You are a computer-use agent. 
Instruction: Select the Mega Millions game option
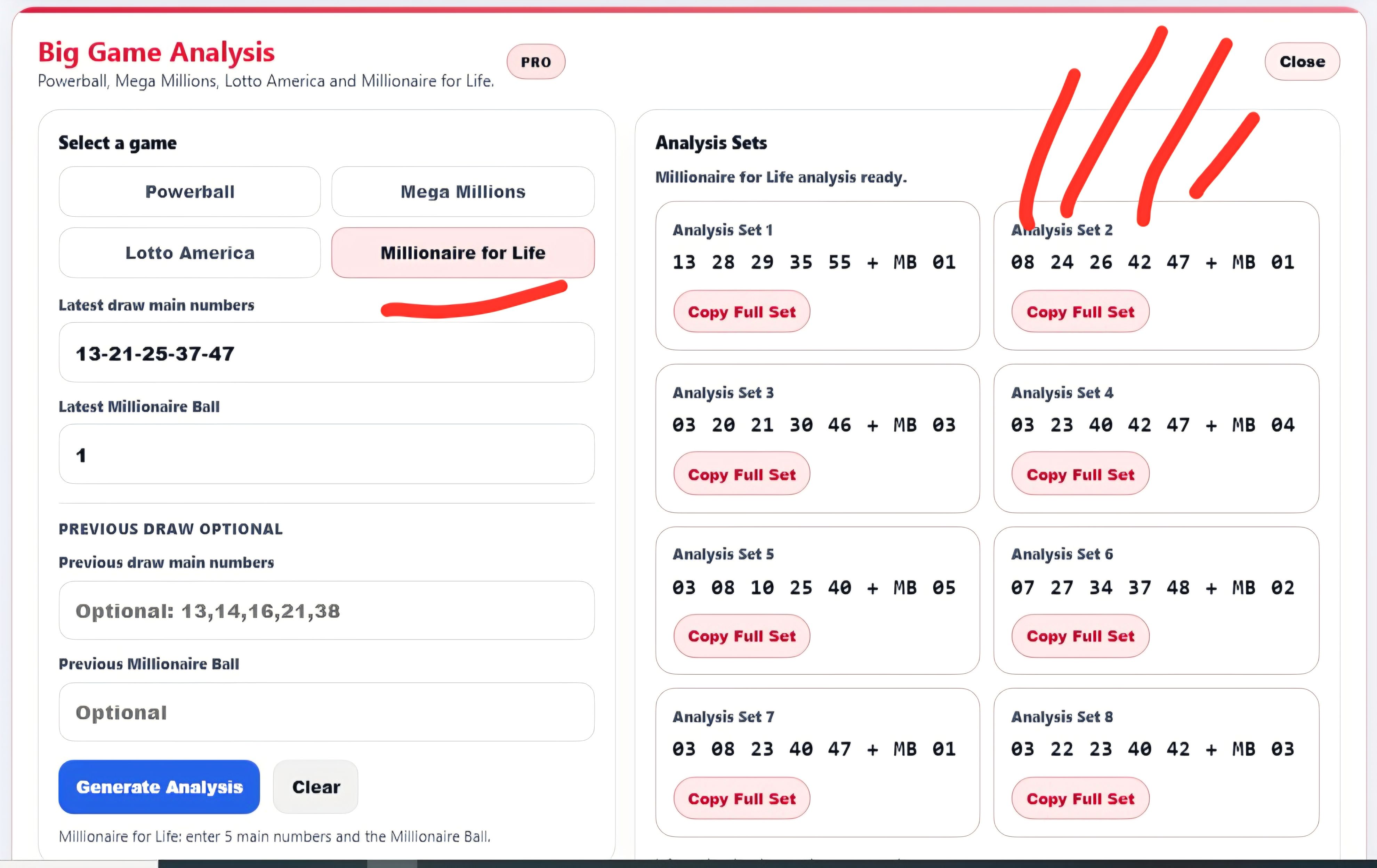[x=463, y=192]
